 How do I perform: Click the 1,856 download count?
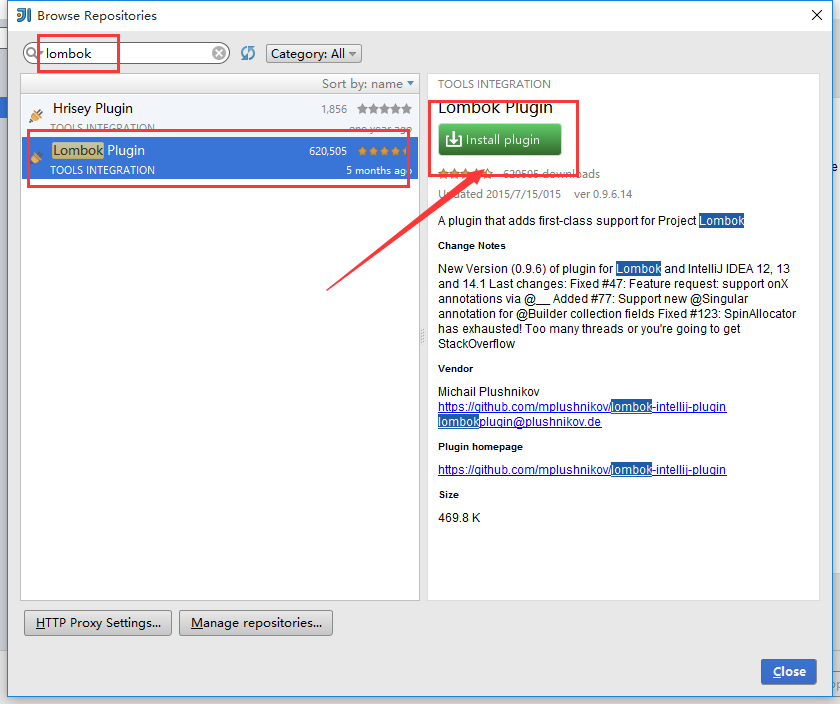click(x=334, y=109)
